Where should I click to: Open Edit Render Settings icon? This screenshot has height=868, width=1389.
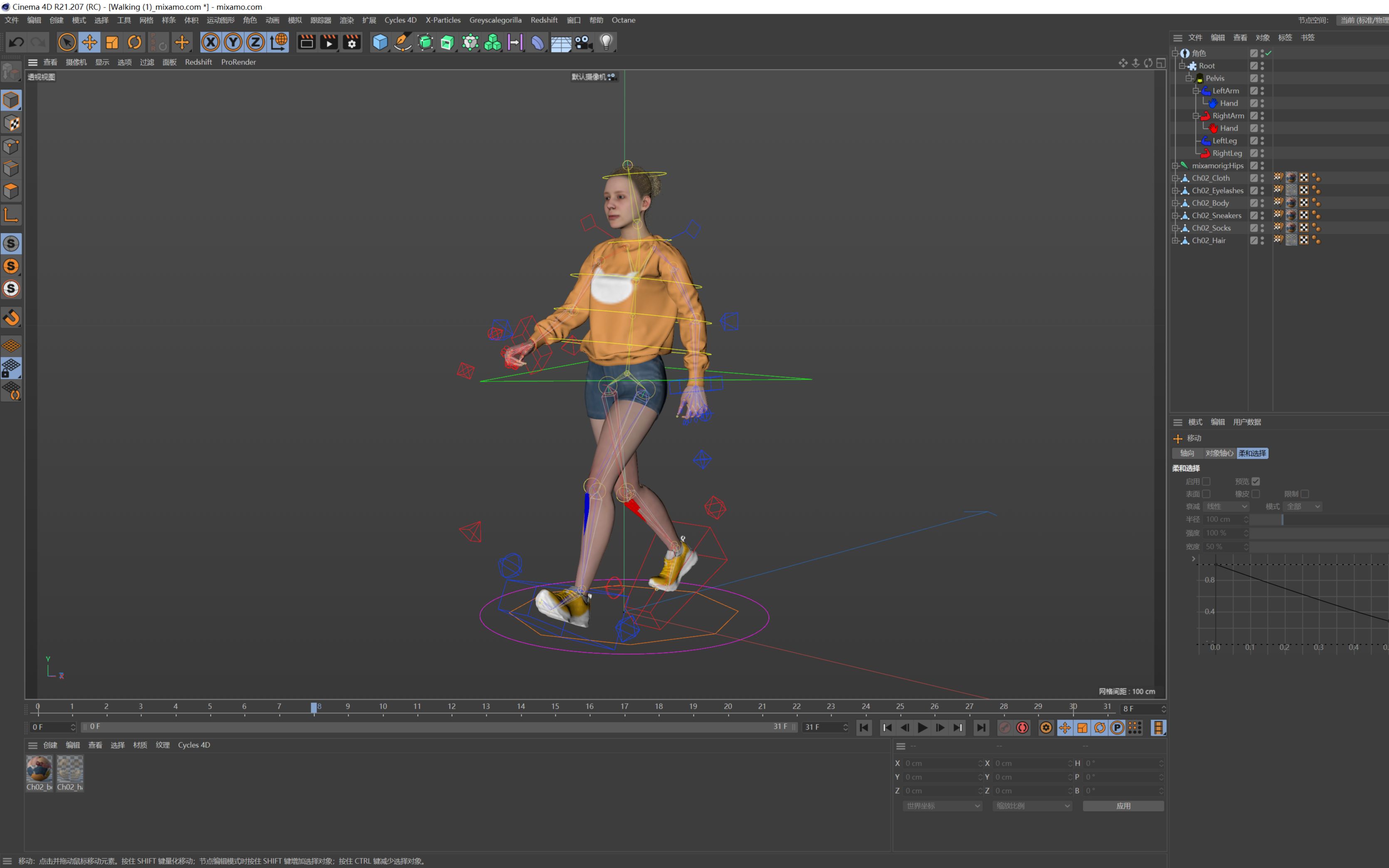352,42
